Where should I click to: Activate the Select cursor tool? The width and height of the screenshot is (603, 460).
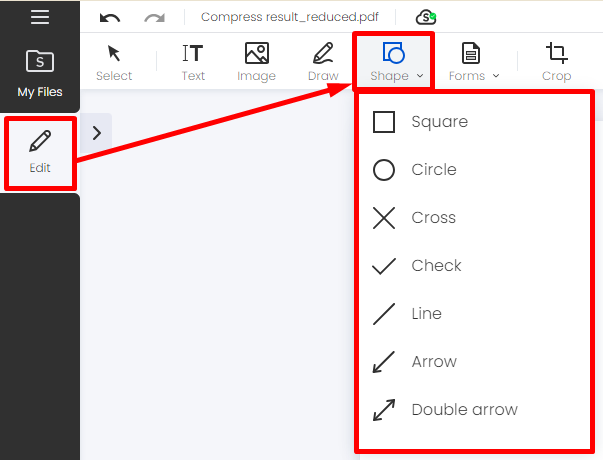[x=114, y=63]
